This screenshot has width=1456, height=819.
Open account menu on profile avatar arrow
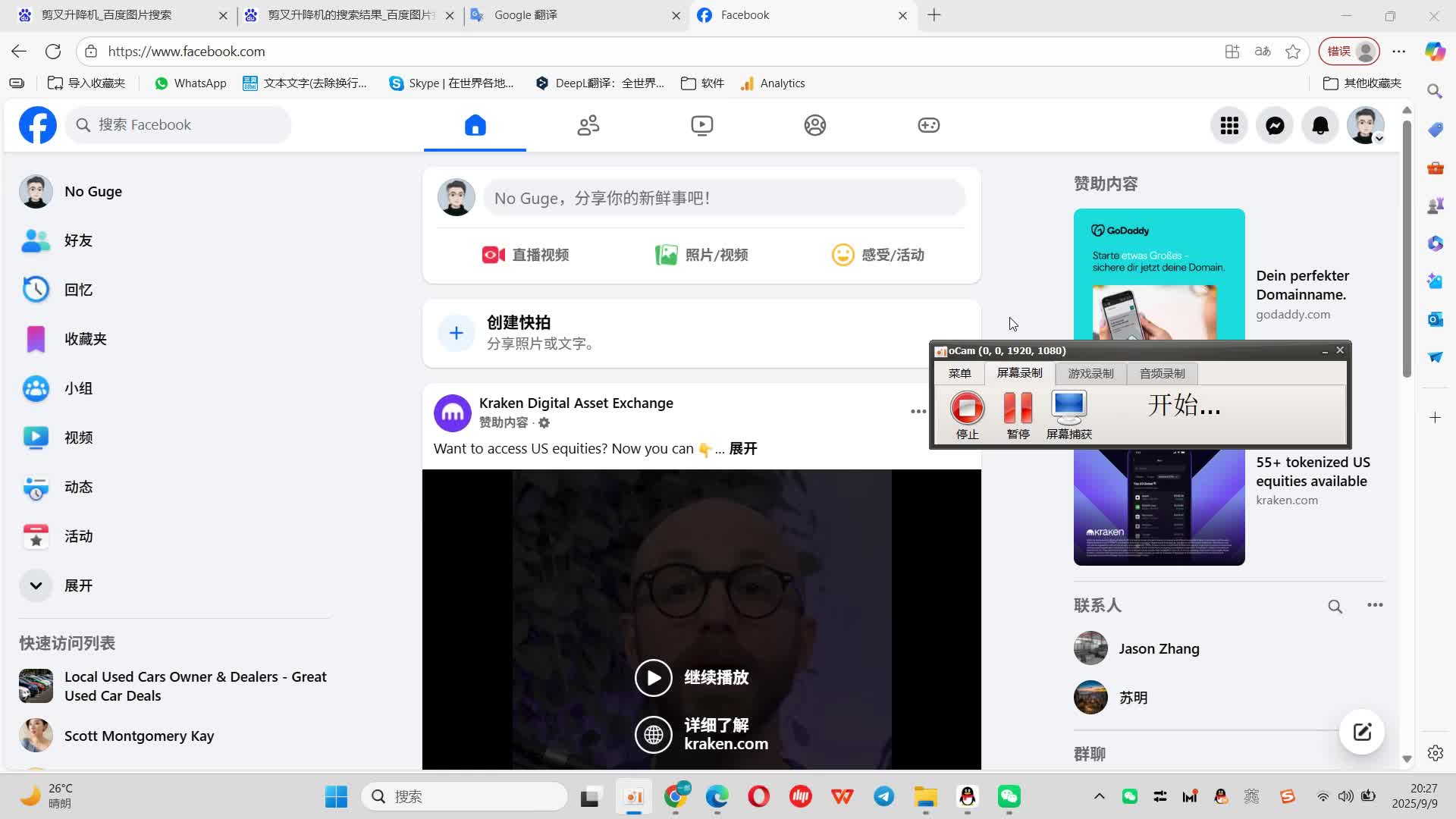click(1379, 139)
